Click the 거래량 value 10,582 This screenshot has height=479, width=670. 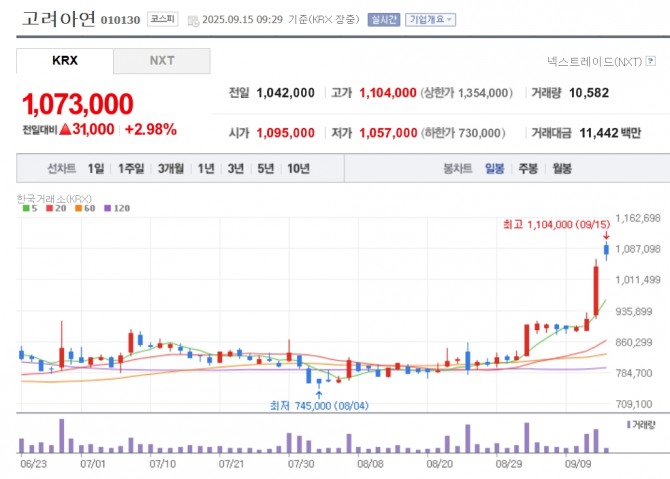[589, 93]
